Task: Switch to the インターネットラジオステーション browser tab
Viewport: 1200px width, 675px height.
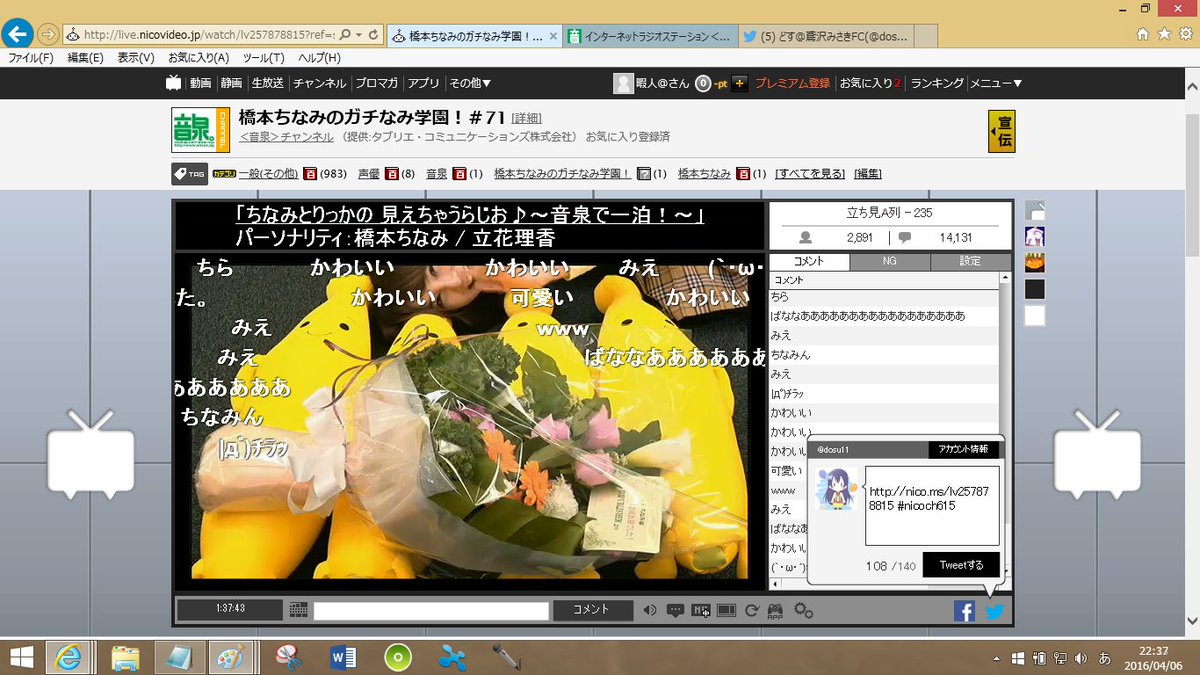Action: pos(650,36)
